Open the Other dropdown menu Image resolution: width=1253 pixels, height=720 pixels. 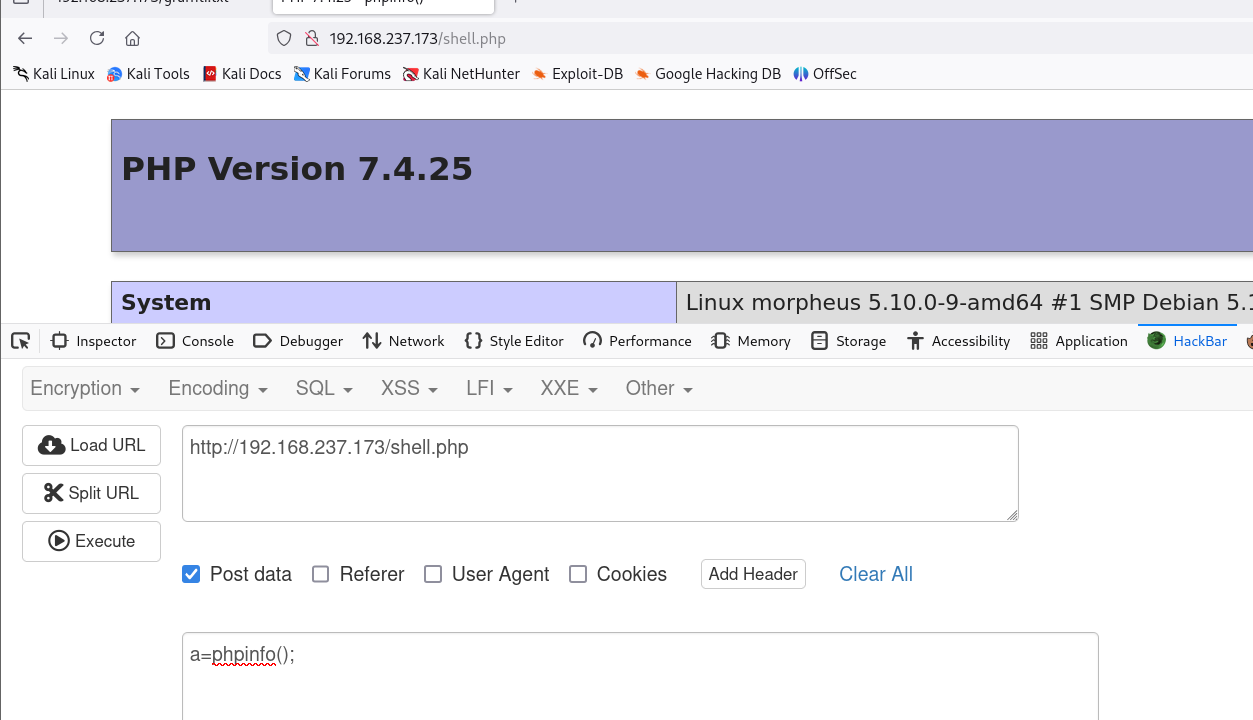click(659, 388)
